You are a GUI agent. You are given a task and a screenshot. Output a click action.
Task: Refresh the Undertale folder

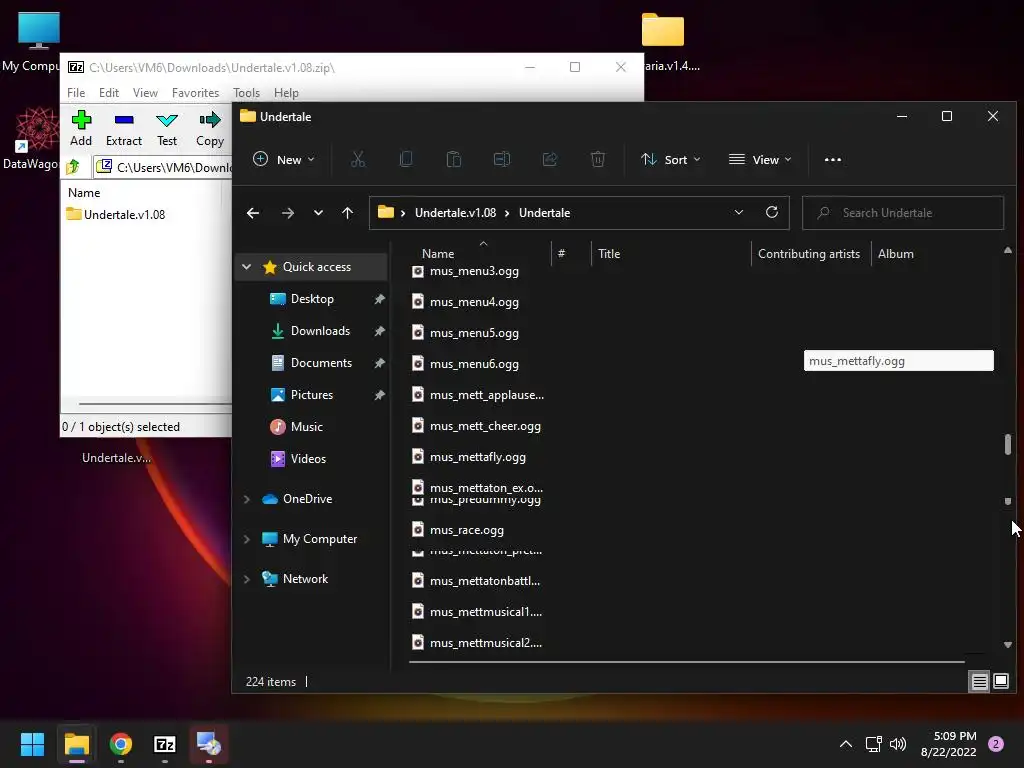click(x=772, y=213)
